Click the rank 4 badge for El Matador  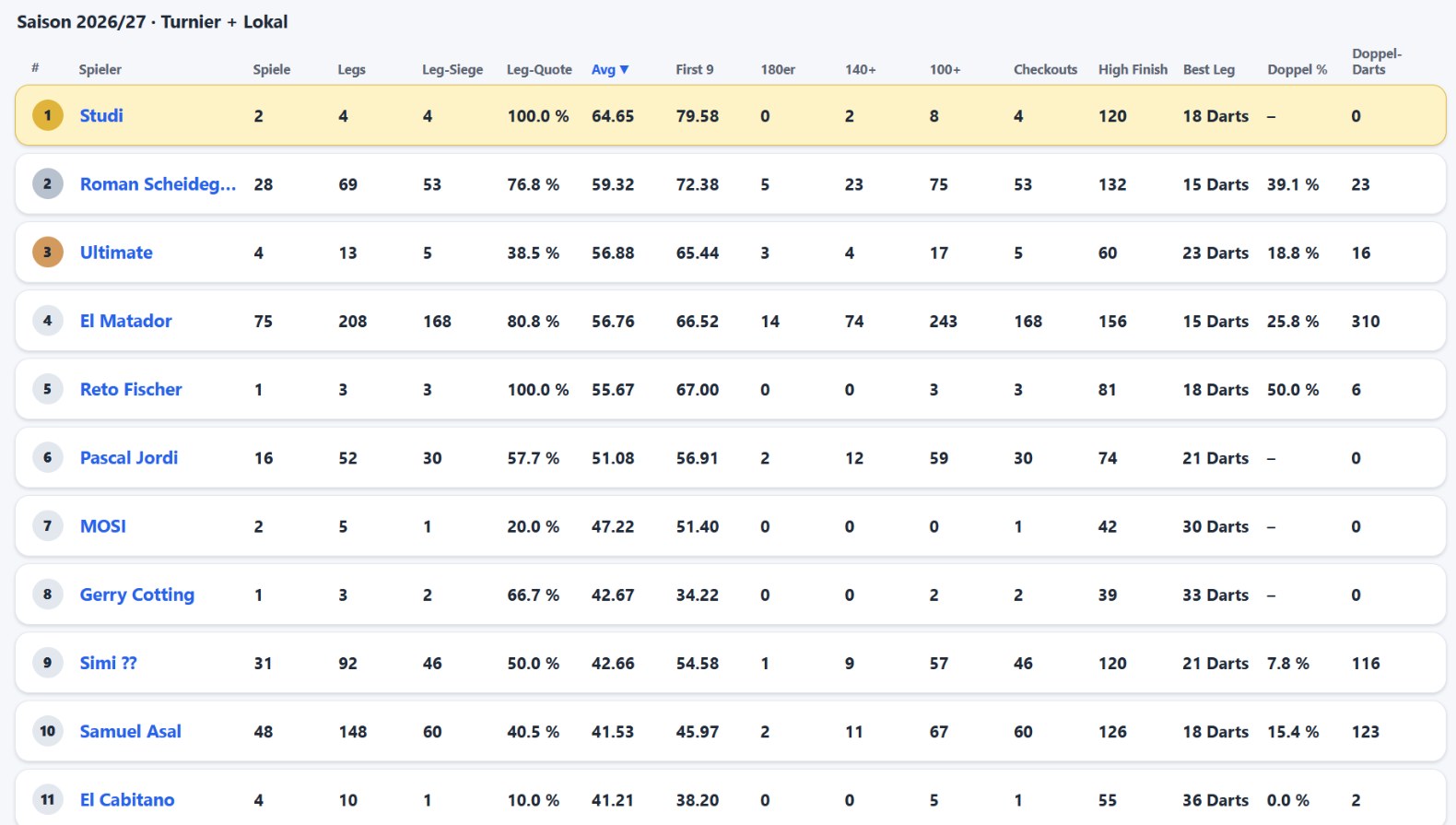pyautogui.click(x=48, y=320)
